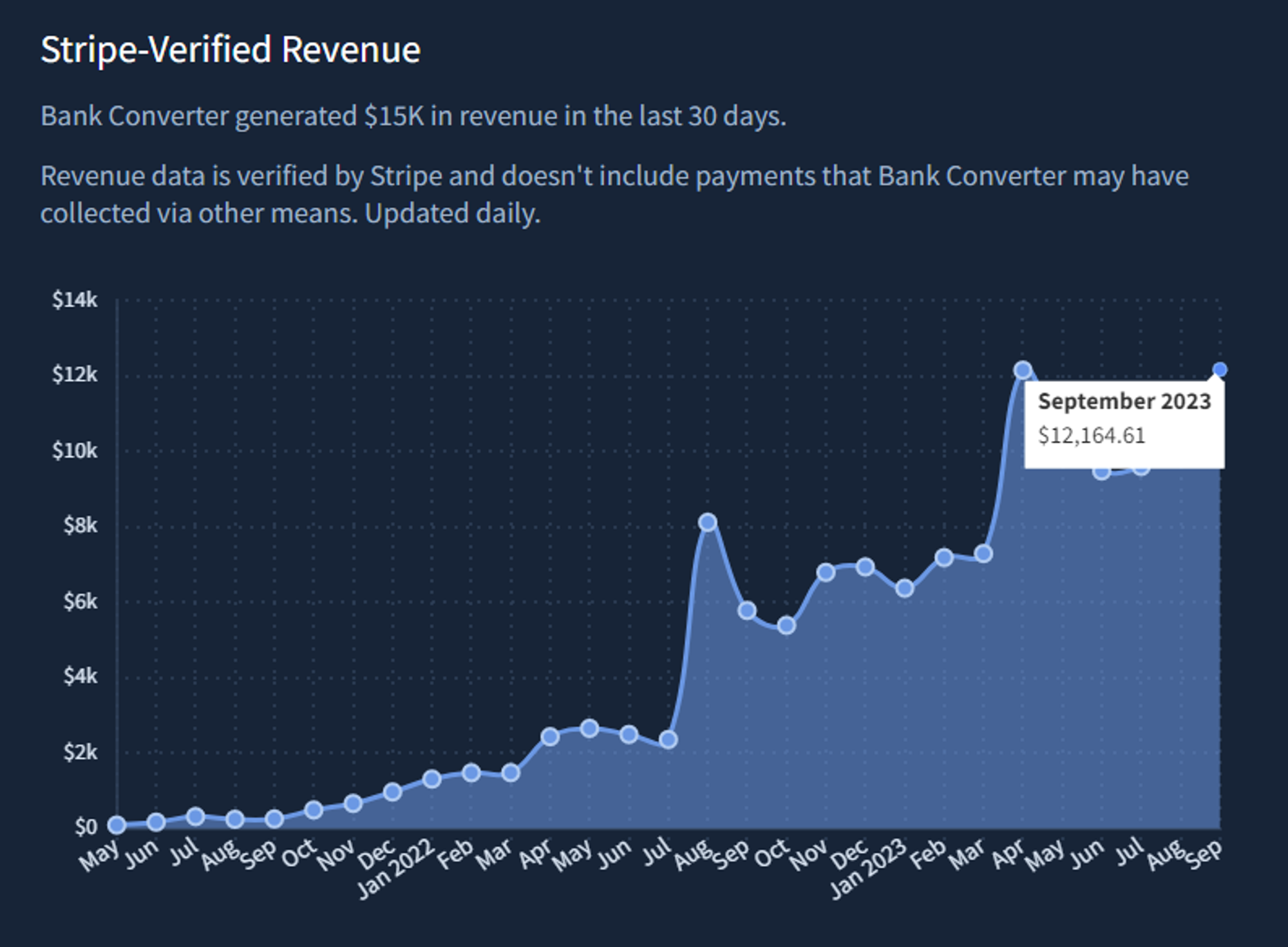Viewport: 1288px width, 947px height.
Task: Click the '$12k' y-axis label
Action: [x=75, y=375]
